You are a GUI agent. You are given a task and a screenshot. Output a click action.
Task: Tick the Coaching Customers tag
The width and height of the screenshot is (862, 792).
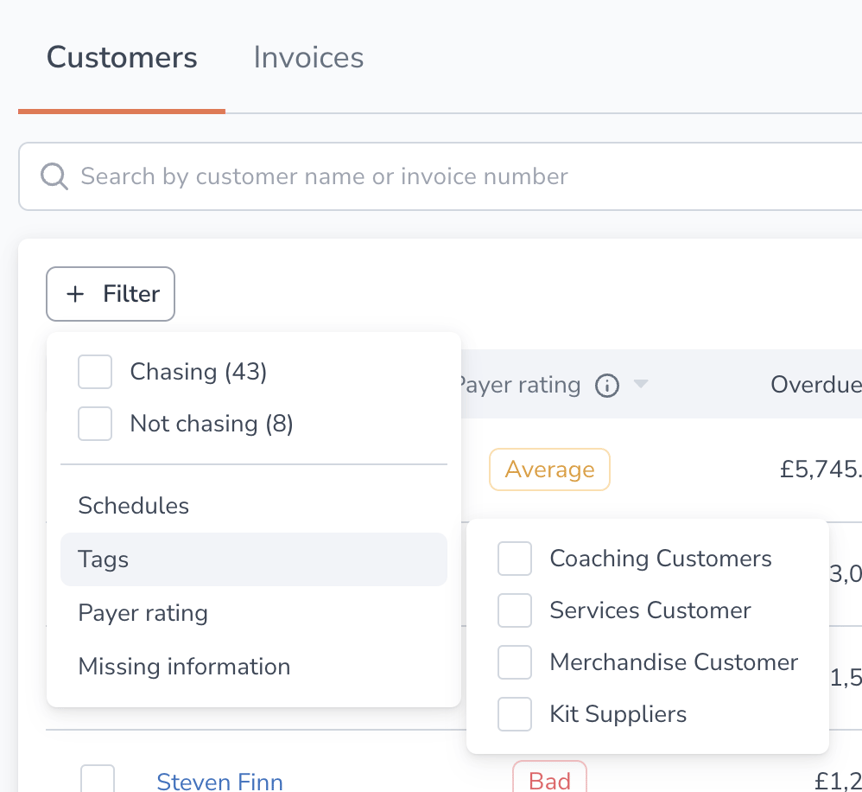pyautogui.click(x=514, y=559)
